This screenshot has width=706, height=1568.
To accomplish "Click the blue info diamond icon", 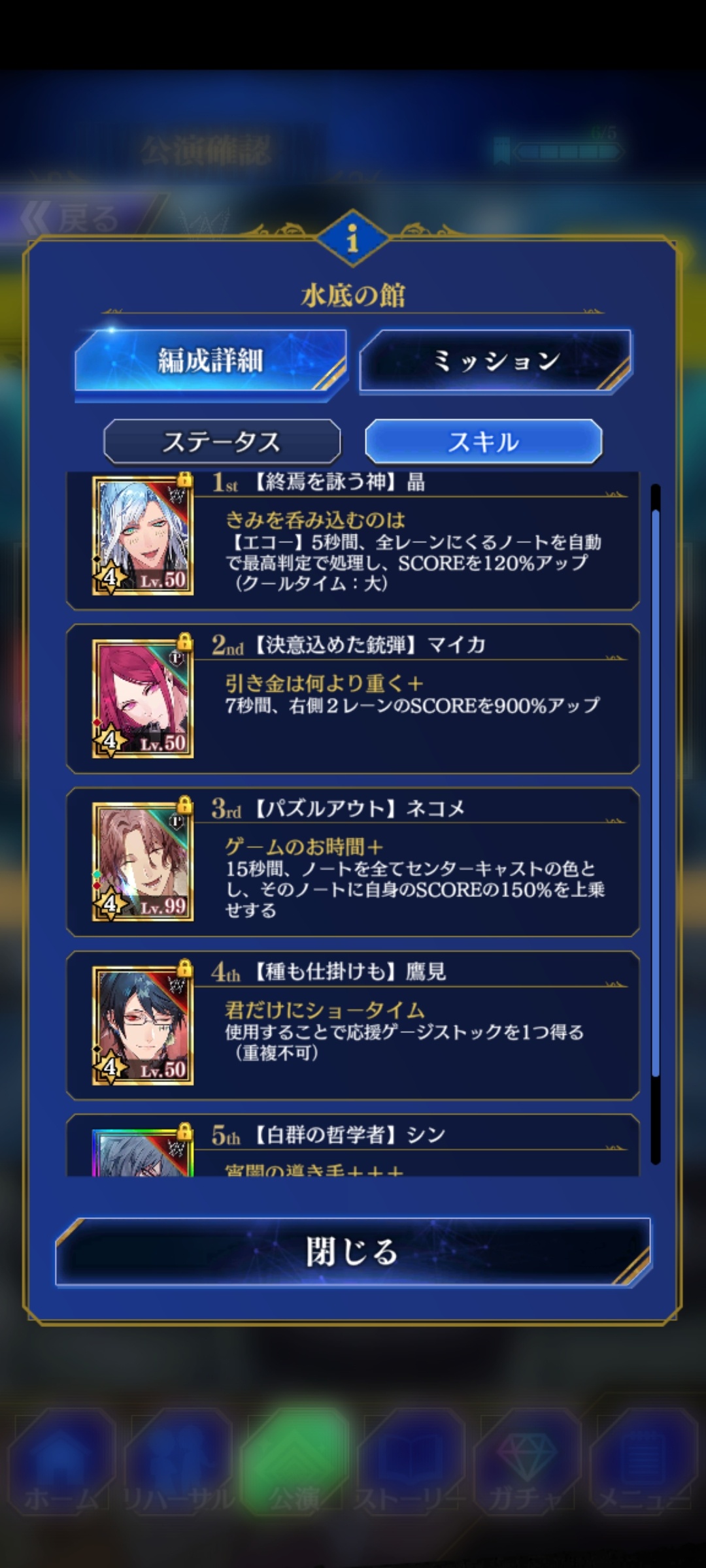I will tap(353, 238).
